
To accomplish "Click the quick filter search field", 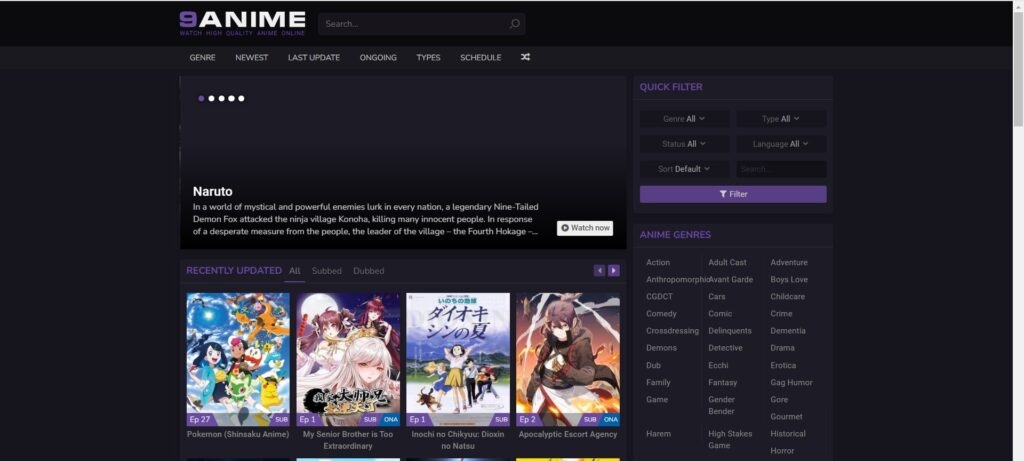I will (x=781, y=168).
